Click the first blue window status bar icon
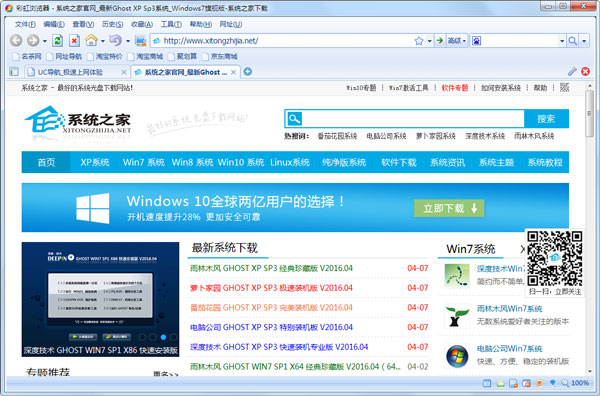The height and width of the screenshot is (396, 600). [x=487, y=383]
